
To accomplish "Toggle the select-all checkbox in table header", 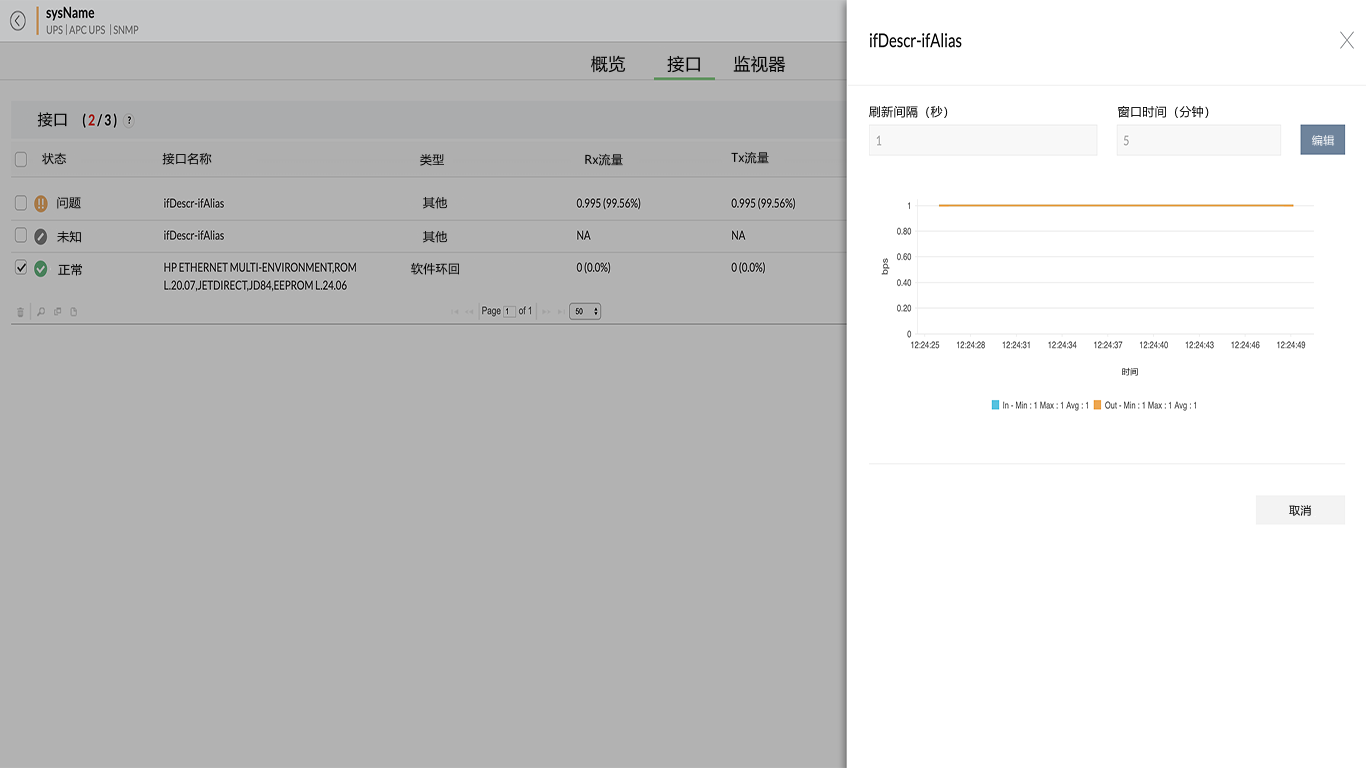I will point(21,159).
